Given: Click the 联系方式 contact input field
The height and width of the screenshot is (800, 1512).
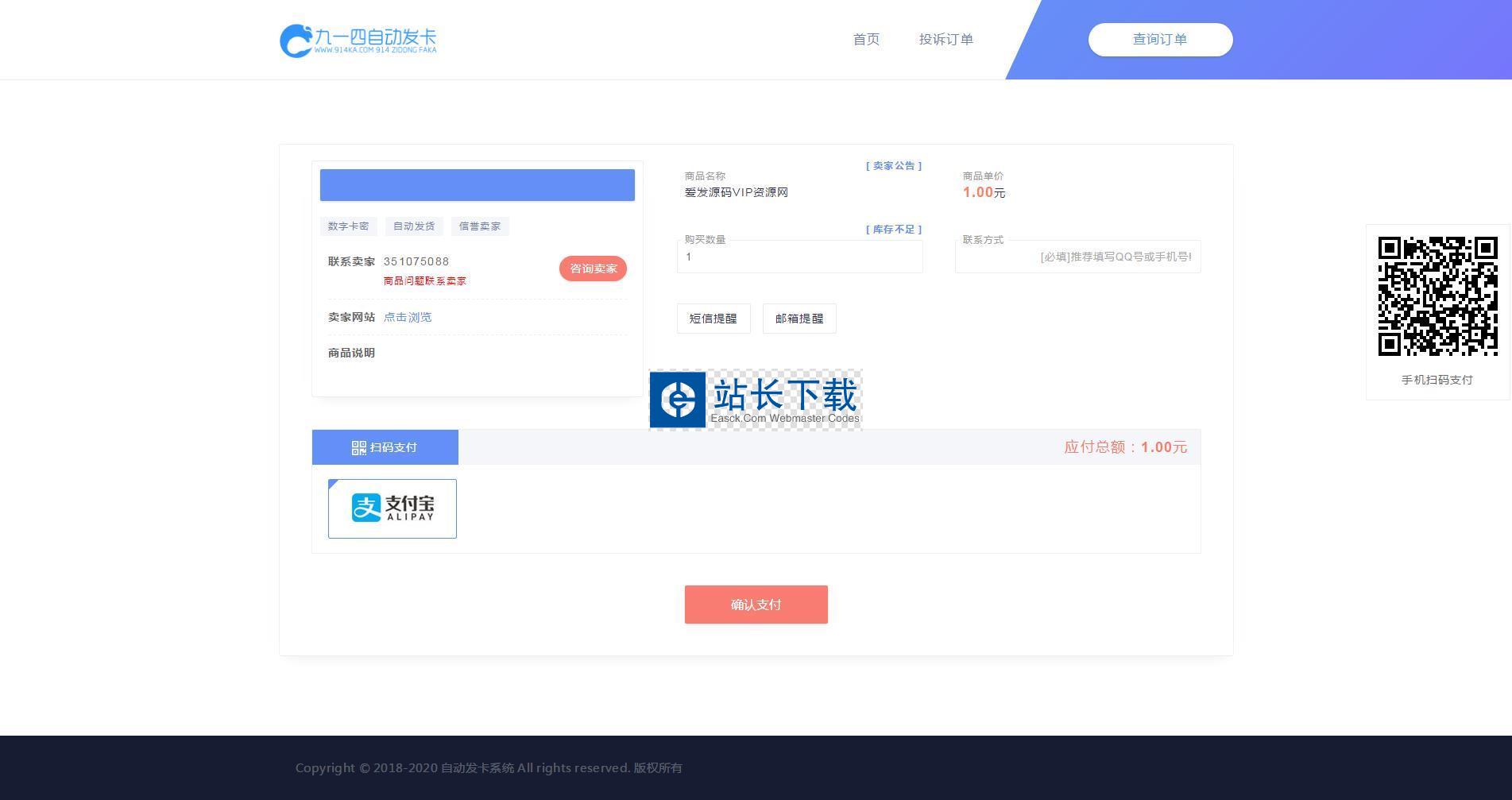Looking at the screenshot, I should point(1077,257).
